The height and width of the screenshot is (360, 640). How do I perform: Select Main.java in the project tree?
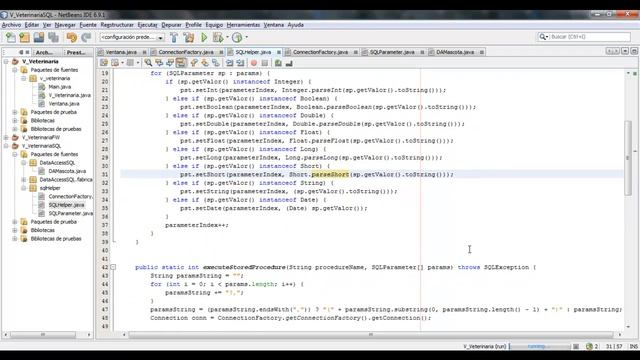coord(60,87)
